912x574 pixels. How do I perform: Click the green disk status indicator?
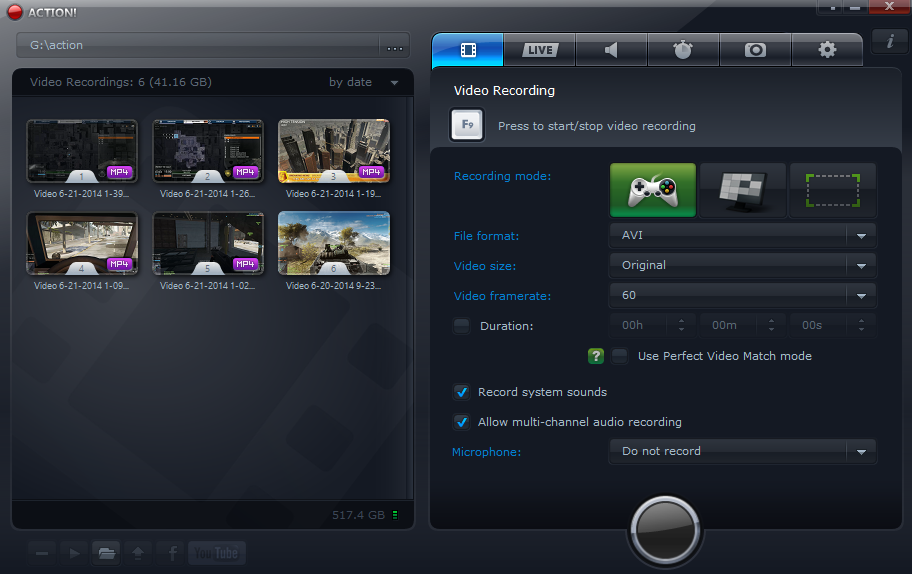click(x=395, y=515)
